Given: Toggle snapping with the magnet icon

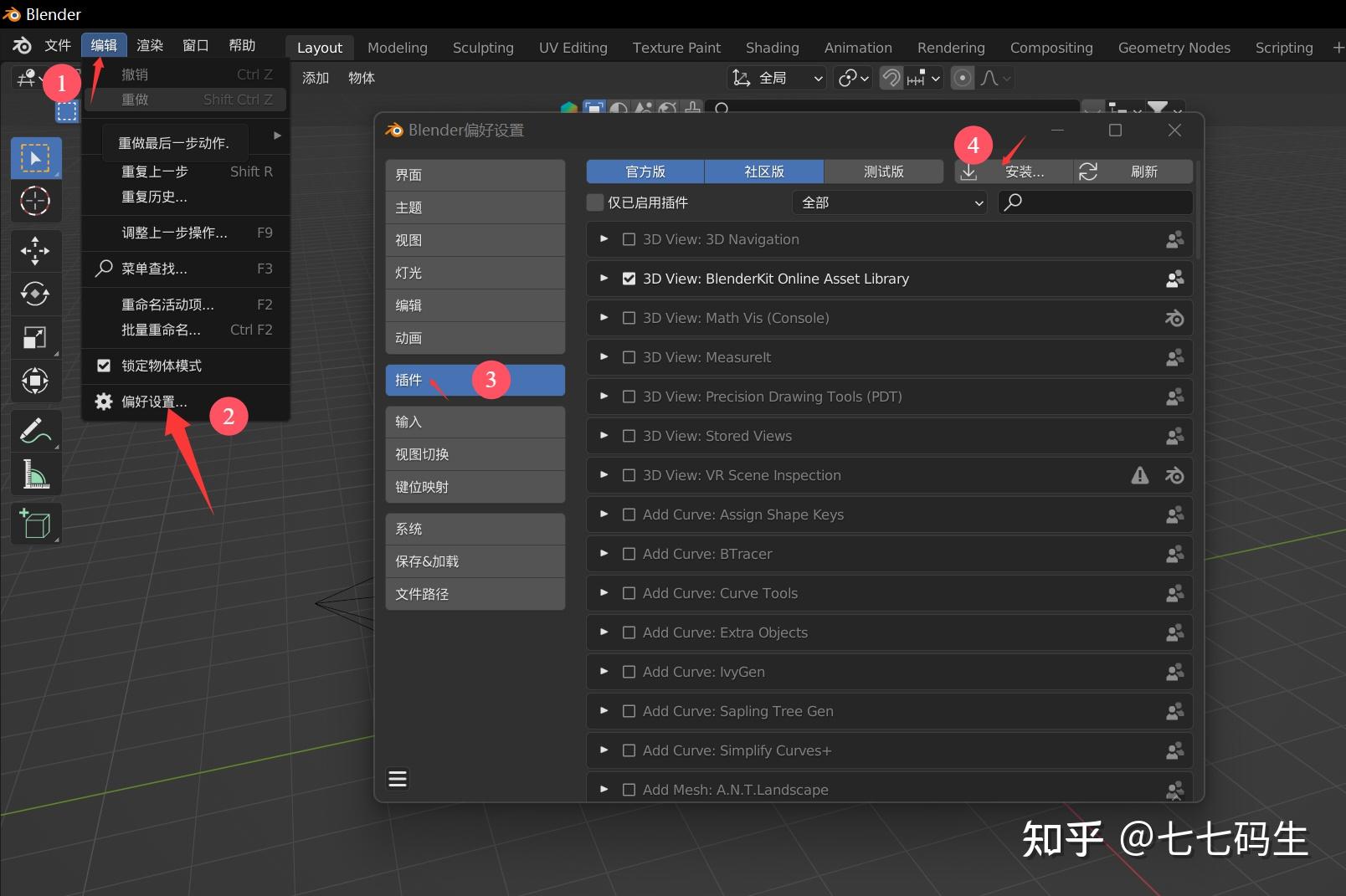Looking at the screenshot, I should [x=890, y=78].
